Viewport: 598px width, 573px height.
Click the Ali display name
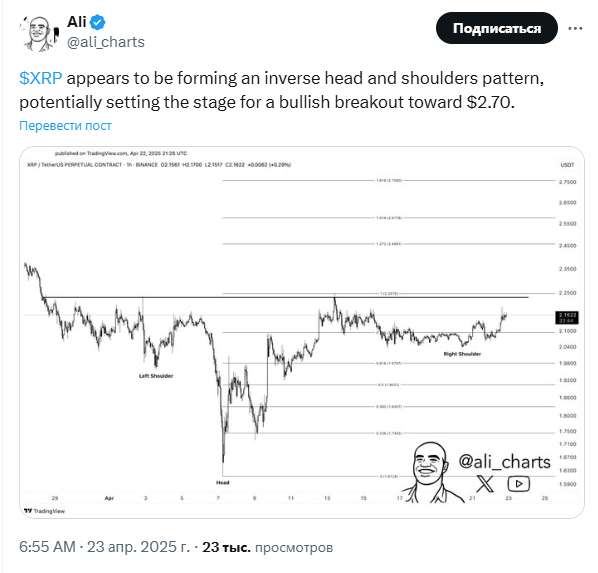coord(77,22)
